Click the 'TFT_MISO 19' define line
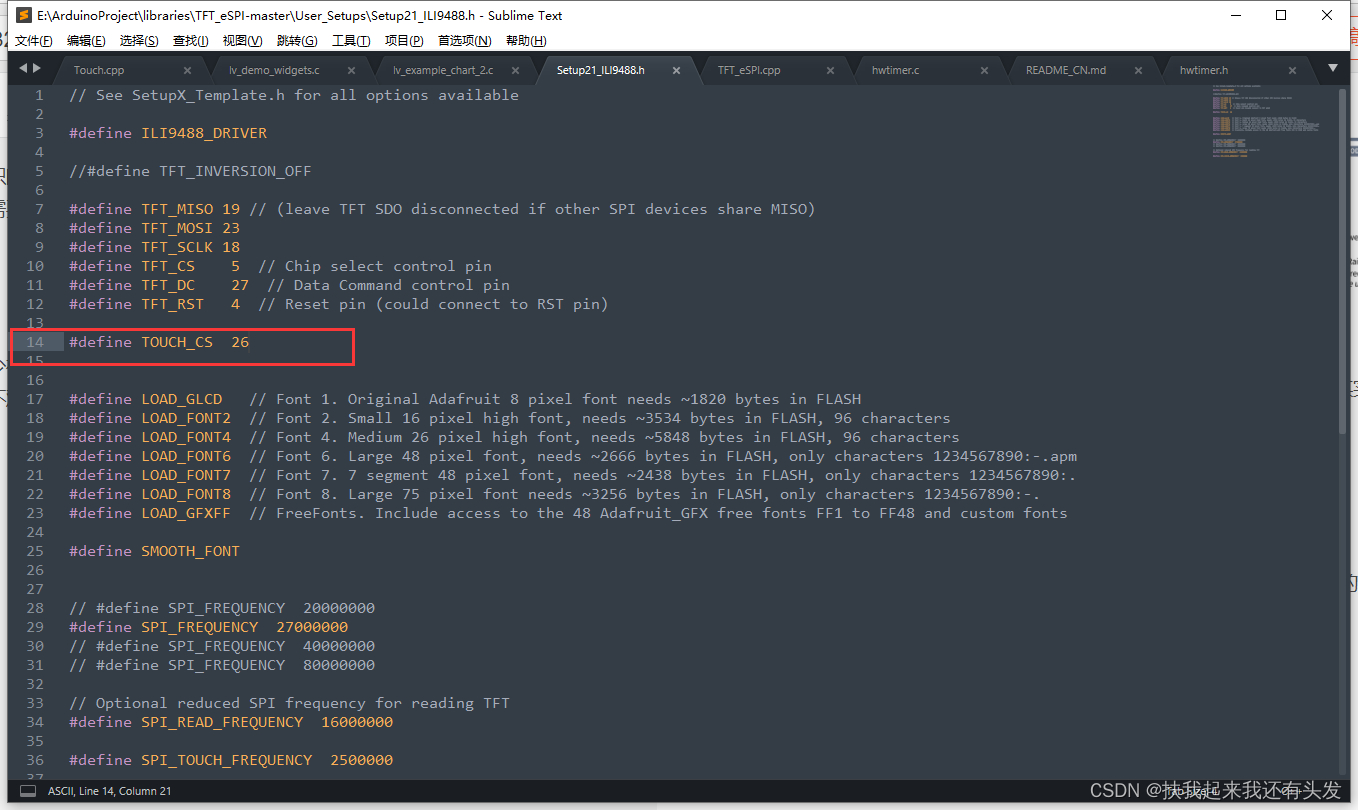Screen dimensions: 1358x810 [x=442, y=209]
